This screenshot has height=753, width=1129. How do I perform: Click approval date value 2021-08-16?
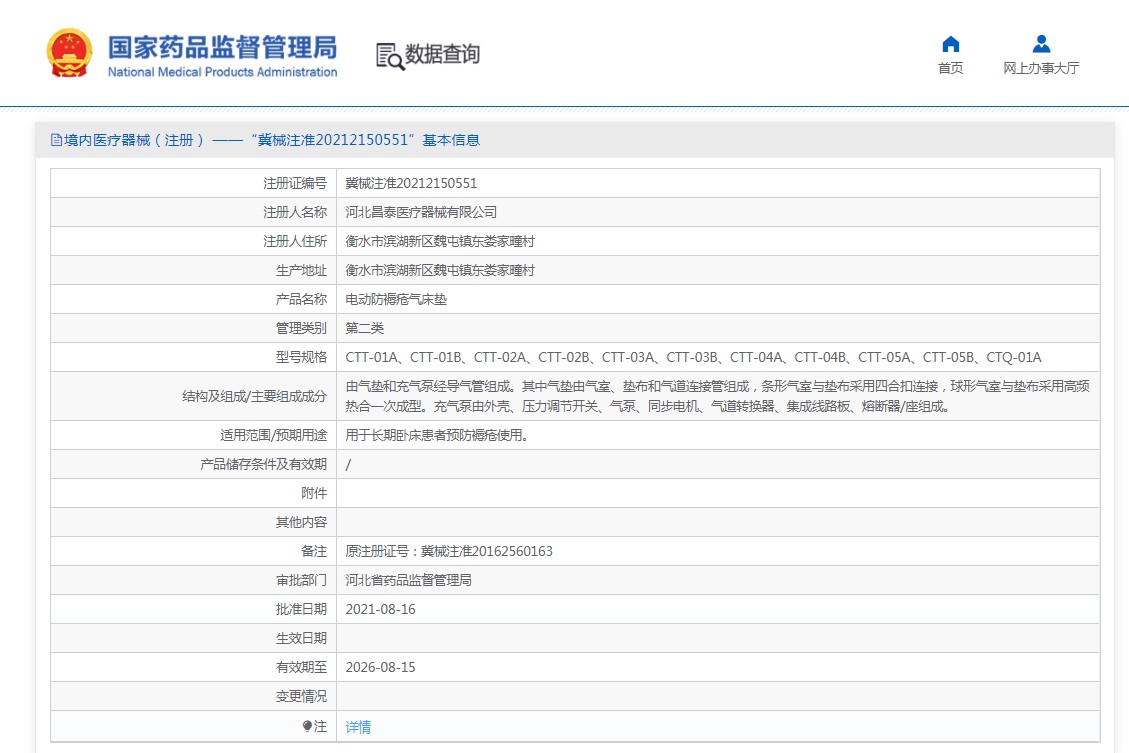pos(380,609)
